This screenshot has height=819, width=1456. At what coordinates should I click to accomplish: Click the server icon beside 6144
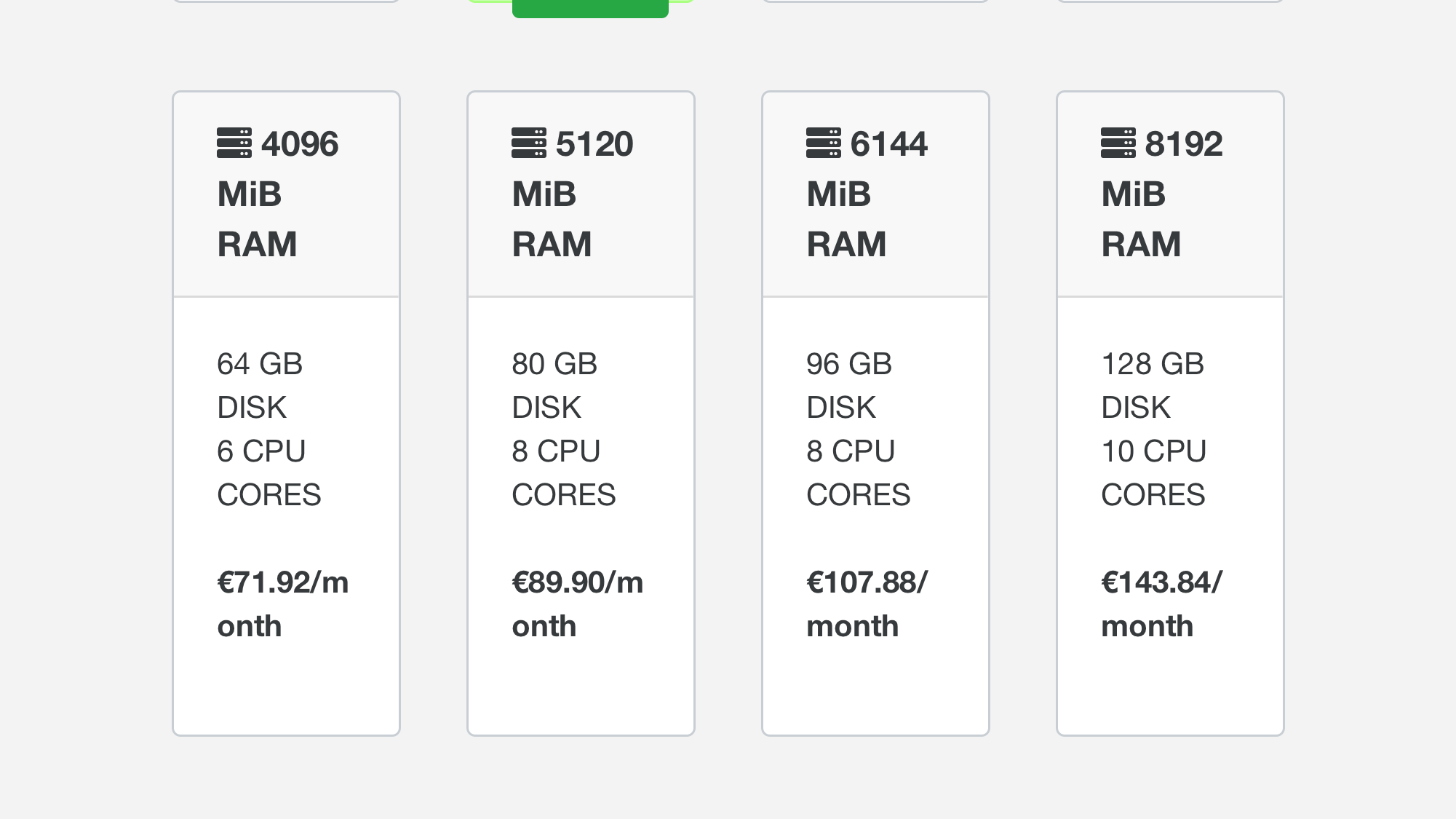click(x=824, y=143)
